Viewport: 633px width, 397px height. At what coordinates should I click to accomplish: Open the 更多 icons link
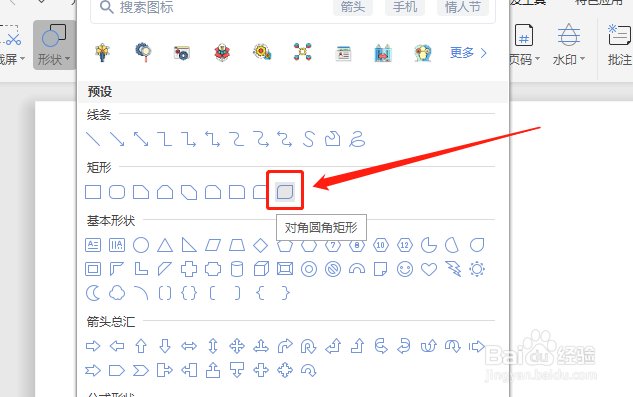(x=468, y=53)
